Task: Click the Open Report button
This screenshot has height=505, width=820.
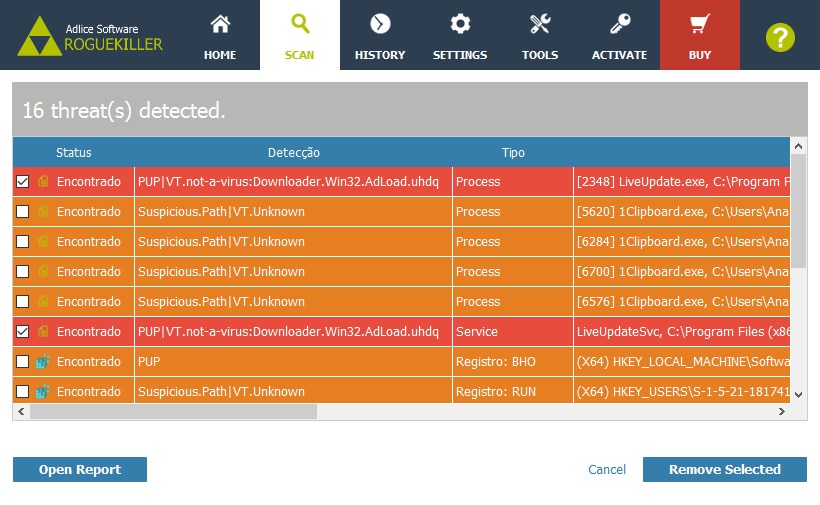Action: pos(80,469)
